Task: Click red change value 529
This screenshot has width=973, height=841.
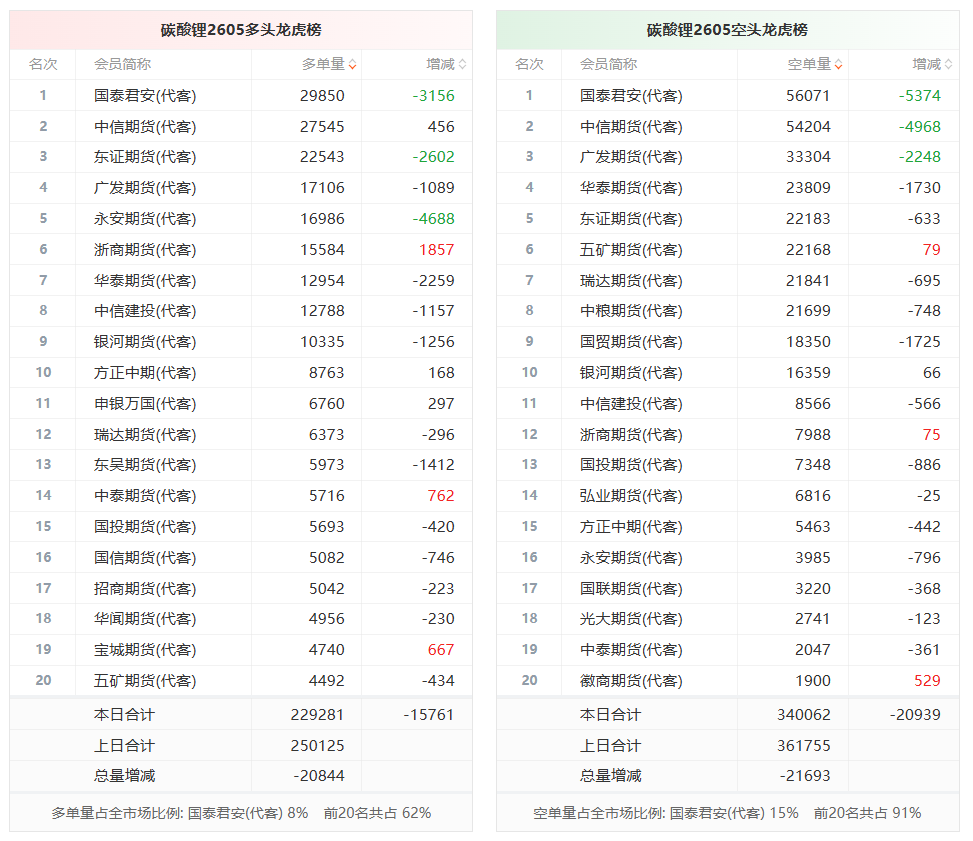Action: (927, 681)
